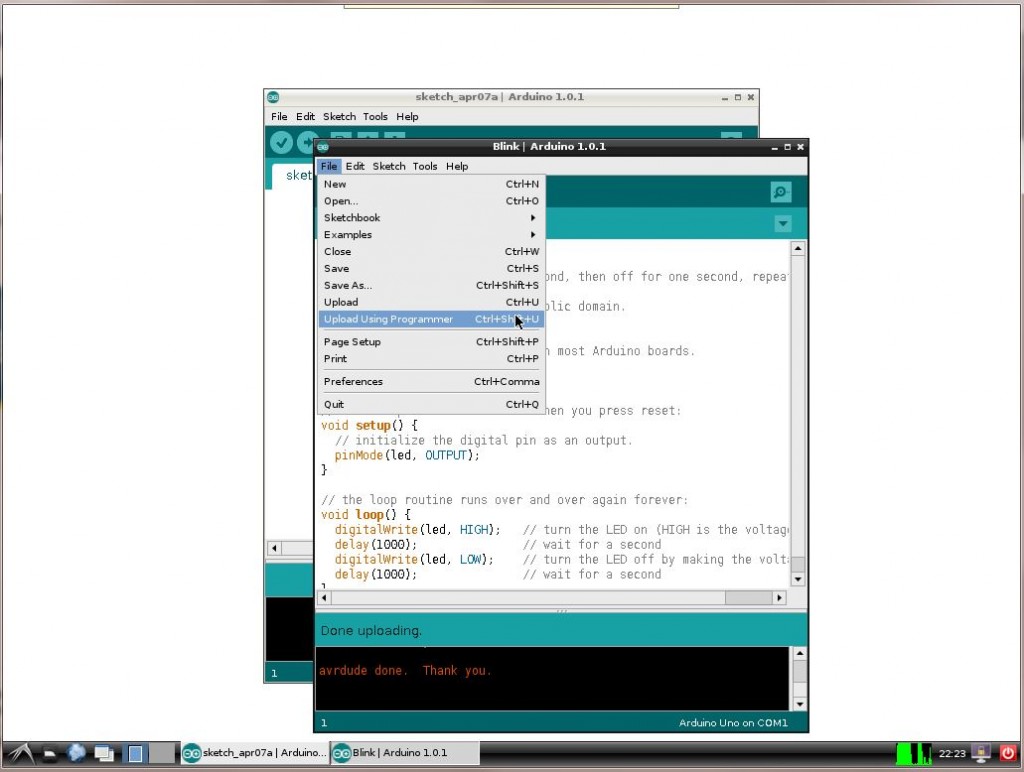This screenshot has width=1024, height=772.
Task: Click the left scroll arrow in sketch_apr07a window
Action: 274,548
